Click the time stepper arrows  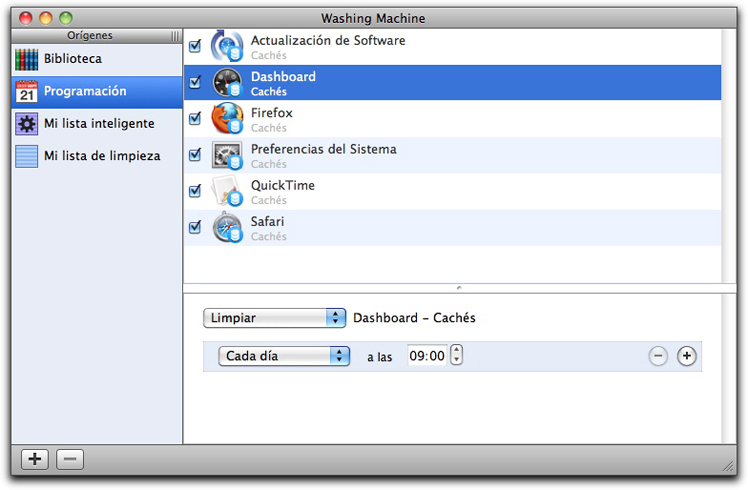456,355
